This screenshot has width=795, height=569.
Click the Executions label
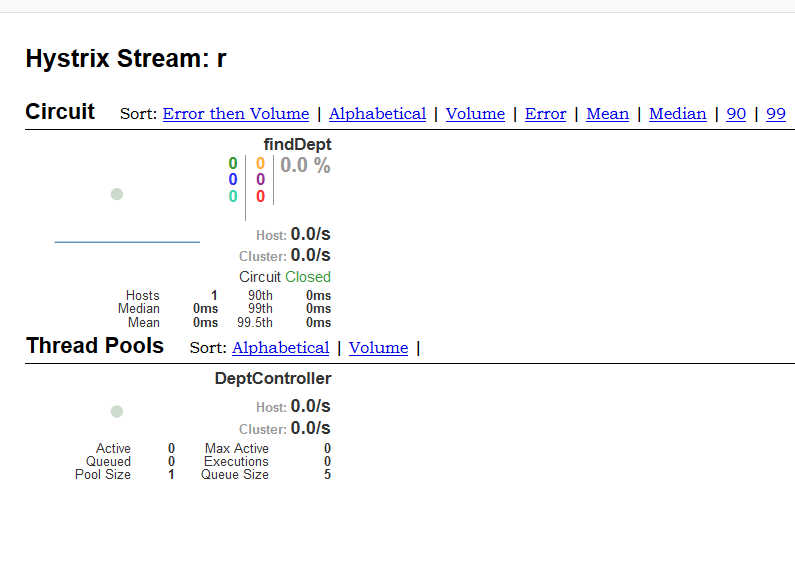(236, 461)
